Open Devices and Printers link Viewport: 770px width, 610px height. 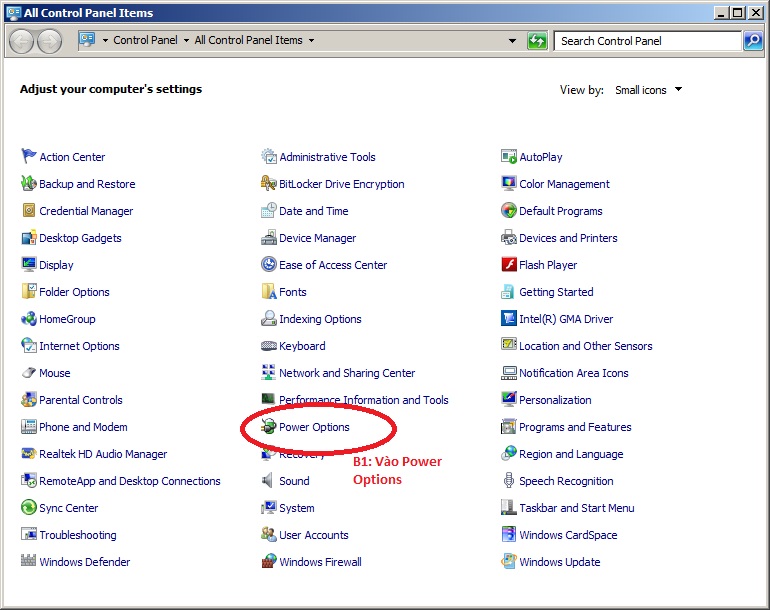point(568,238)
